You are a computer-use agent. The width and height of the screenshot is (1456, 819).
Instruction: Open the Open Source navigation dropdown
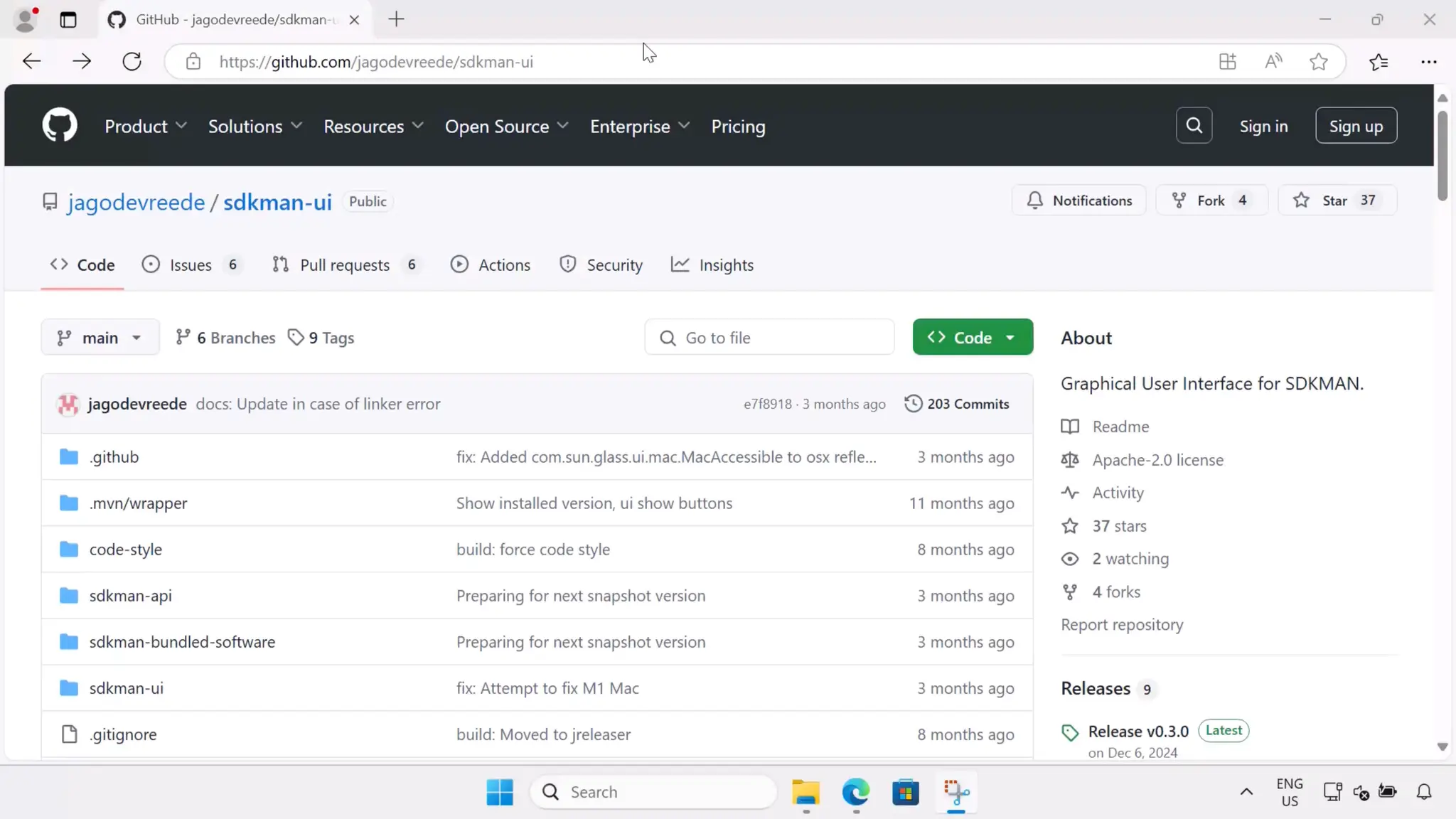pyautogui.click(x=506, y=127)
